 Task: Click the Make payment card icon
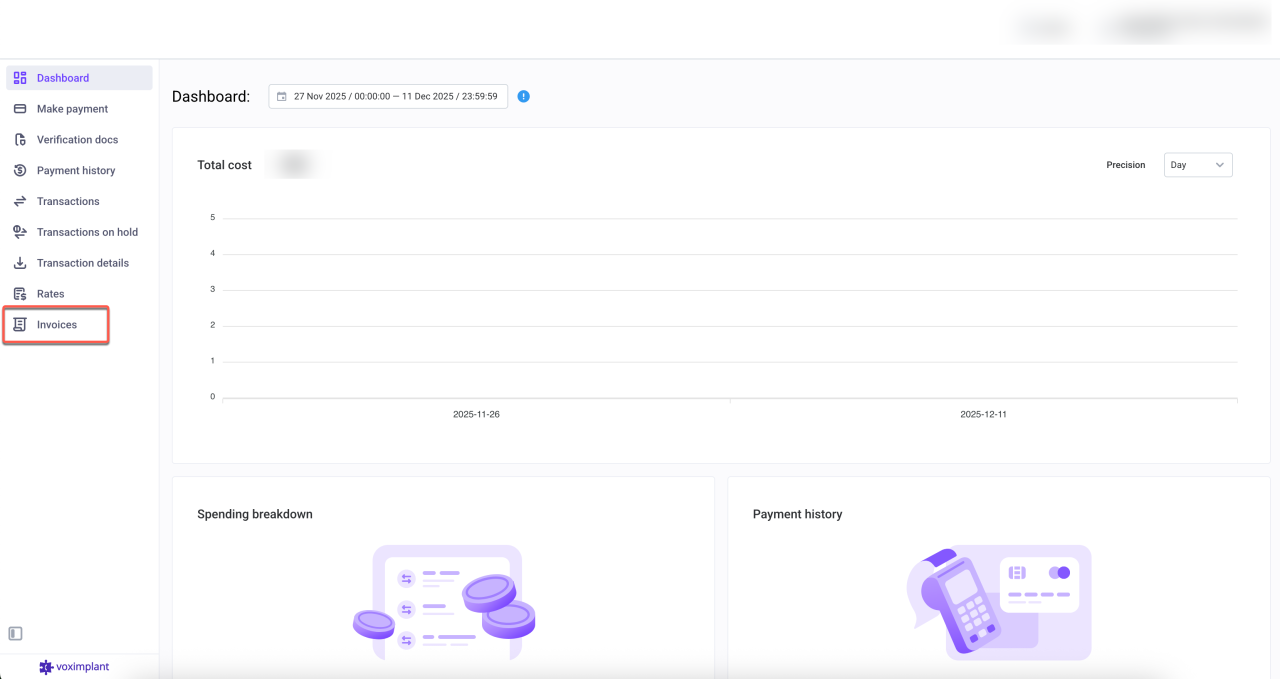[20, 109]
